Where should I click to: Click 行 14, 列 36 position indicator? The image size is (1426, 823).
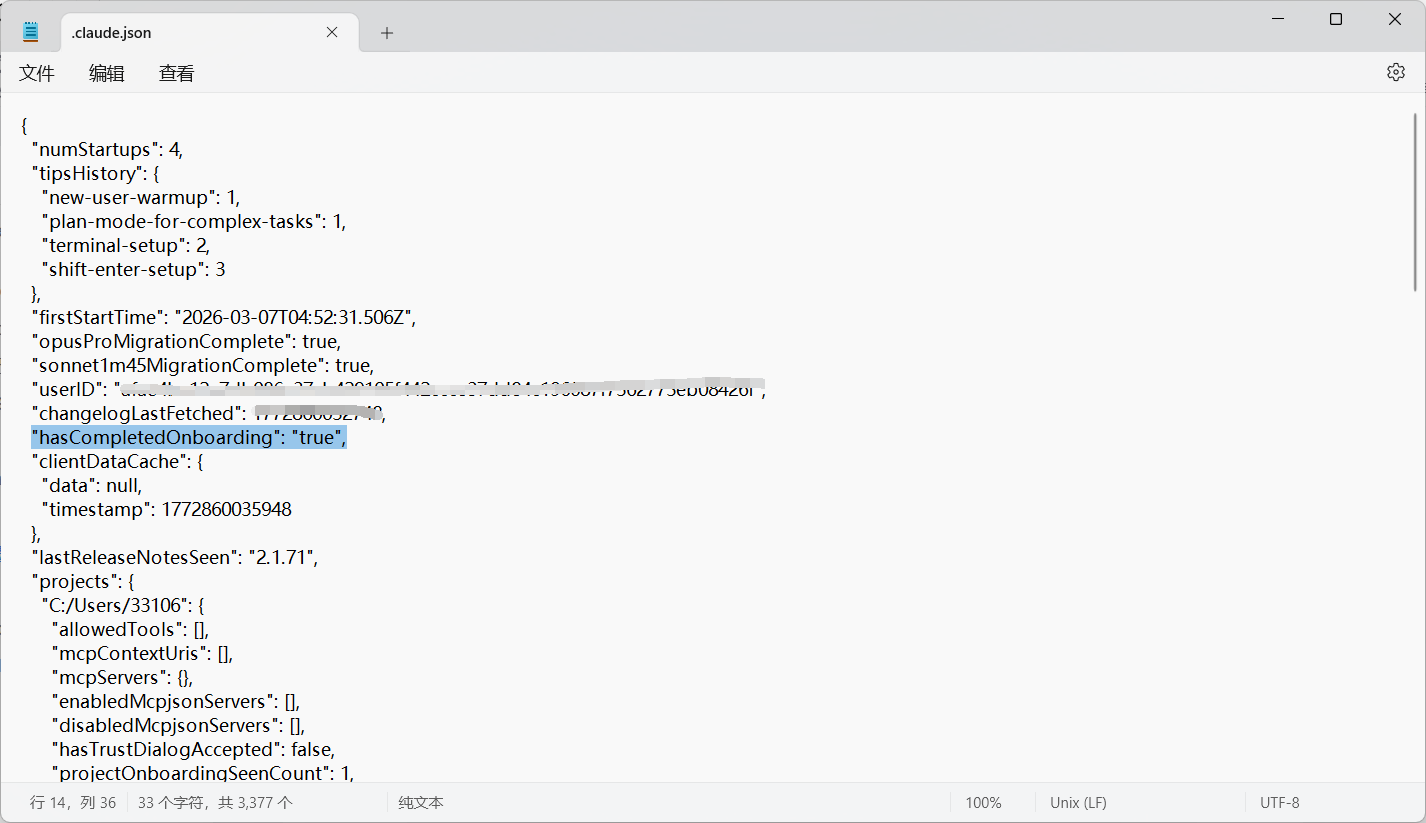(73, 802)
